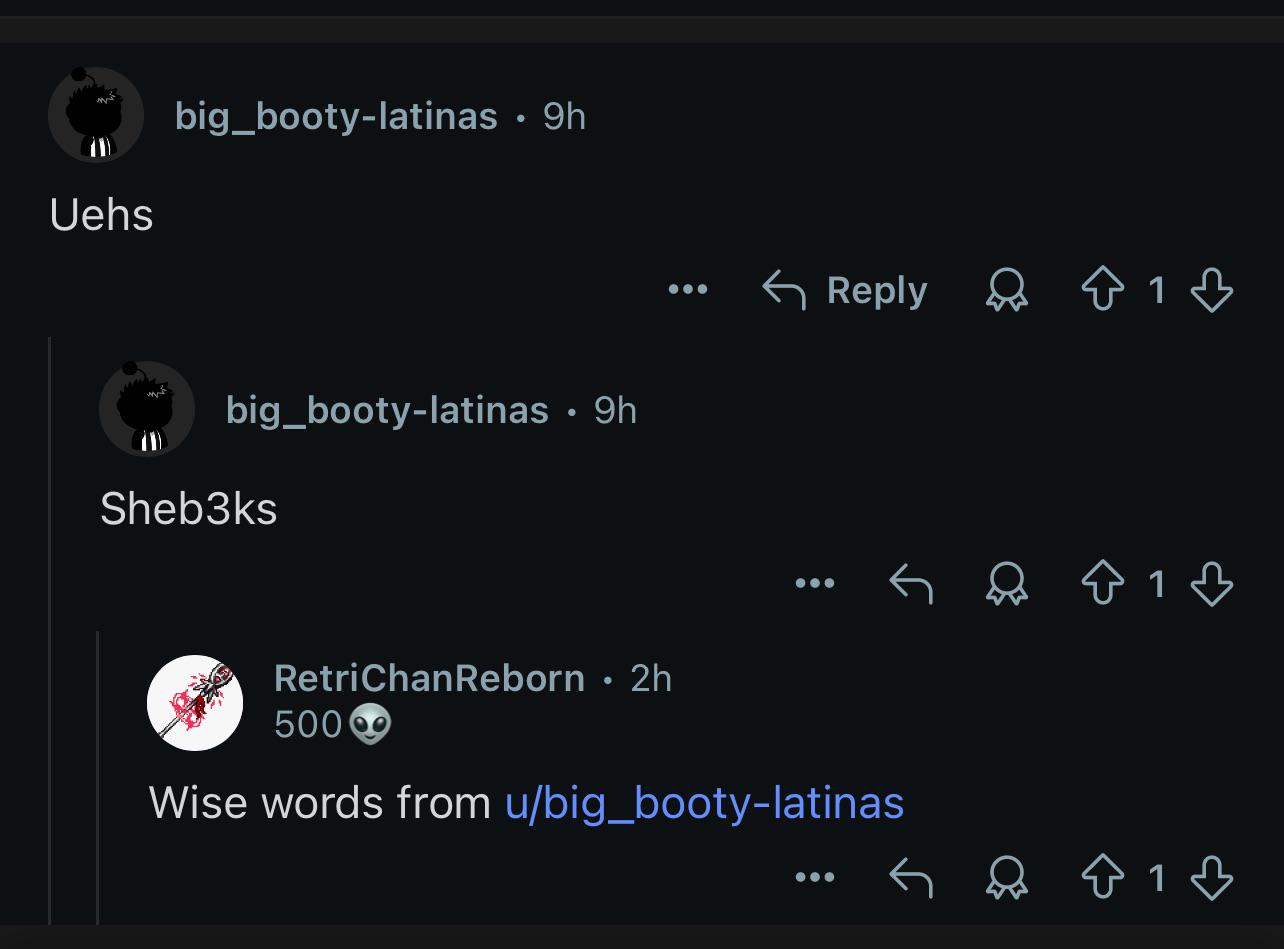The height and width of the screenshot is (949, 1284).
Task: Upvote RetriChanReborn's "Wise words" comment
Action: click(x=1103, y=878)
